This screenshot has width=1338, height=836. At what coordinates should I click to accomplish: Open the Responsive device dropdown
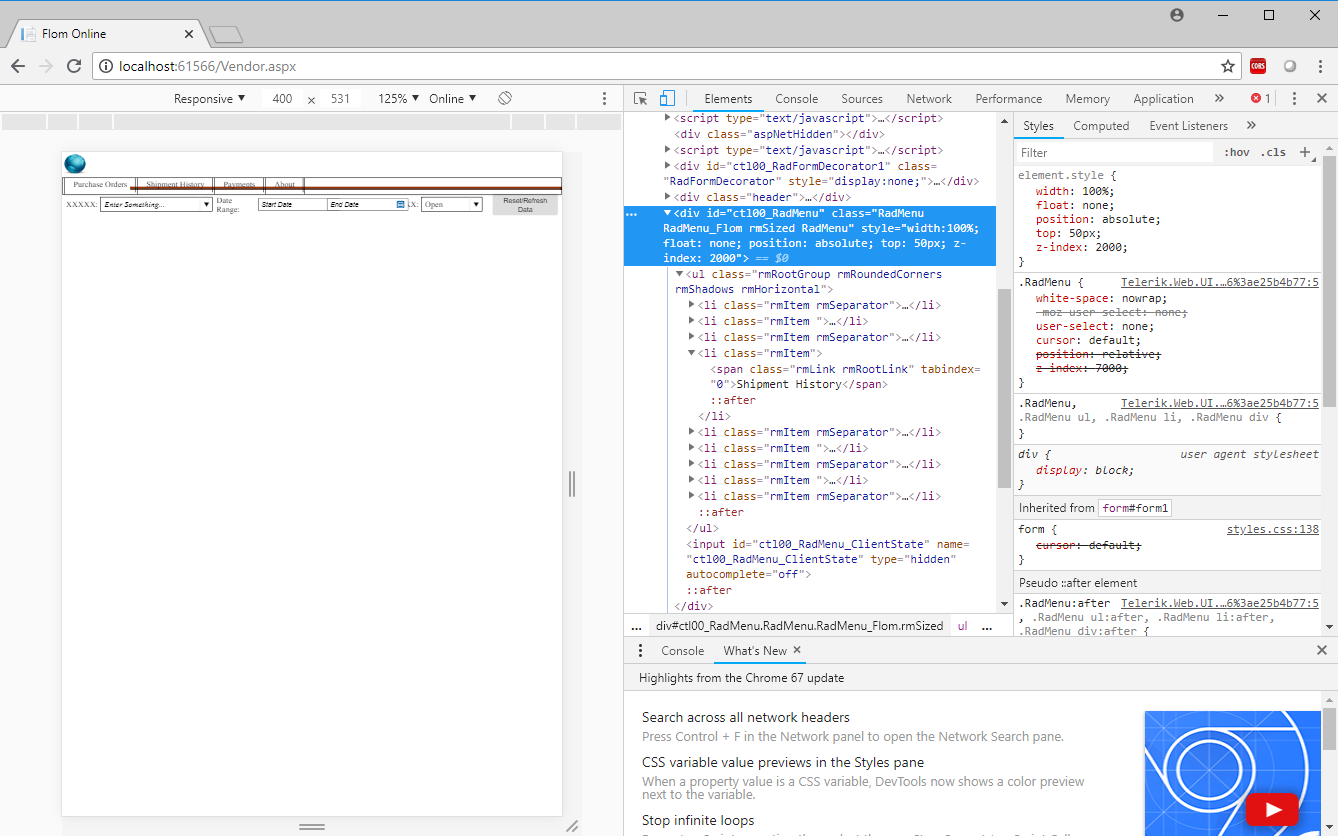[x=209, y=99]
